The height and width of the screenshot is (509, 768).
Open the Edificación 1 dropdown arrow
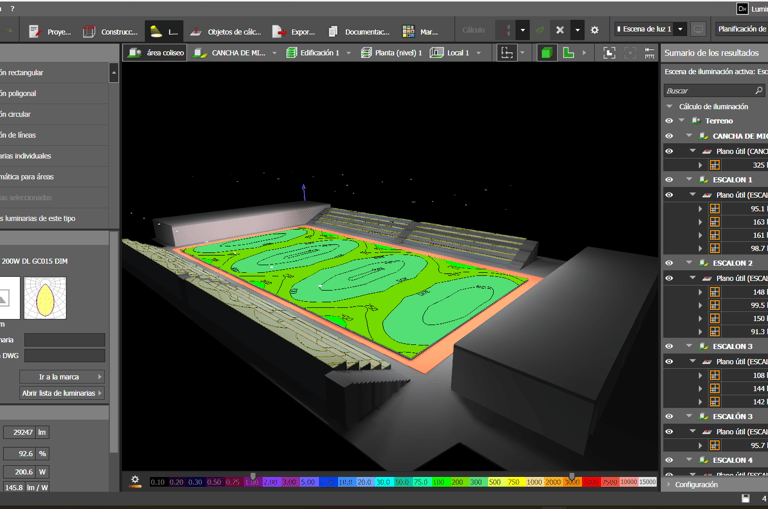[x=348, y=53]
